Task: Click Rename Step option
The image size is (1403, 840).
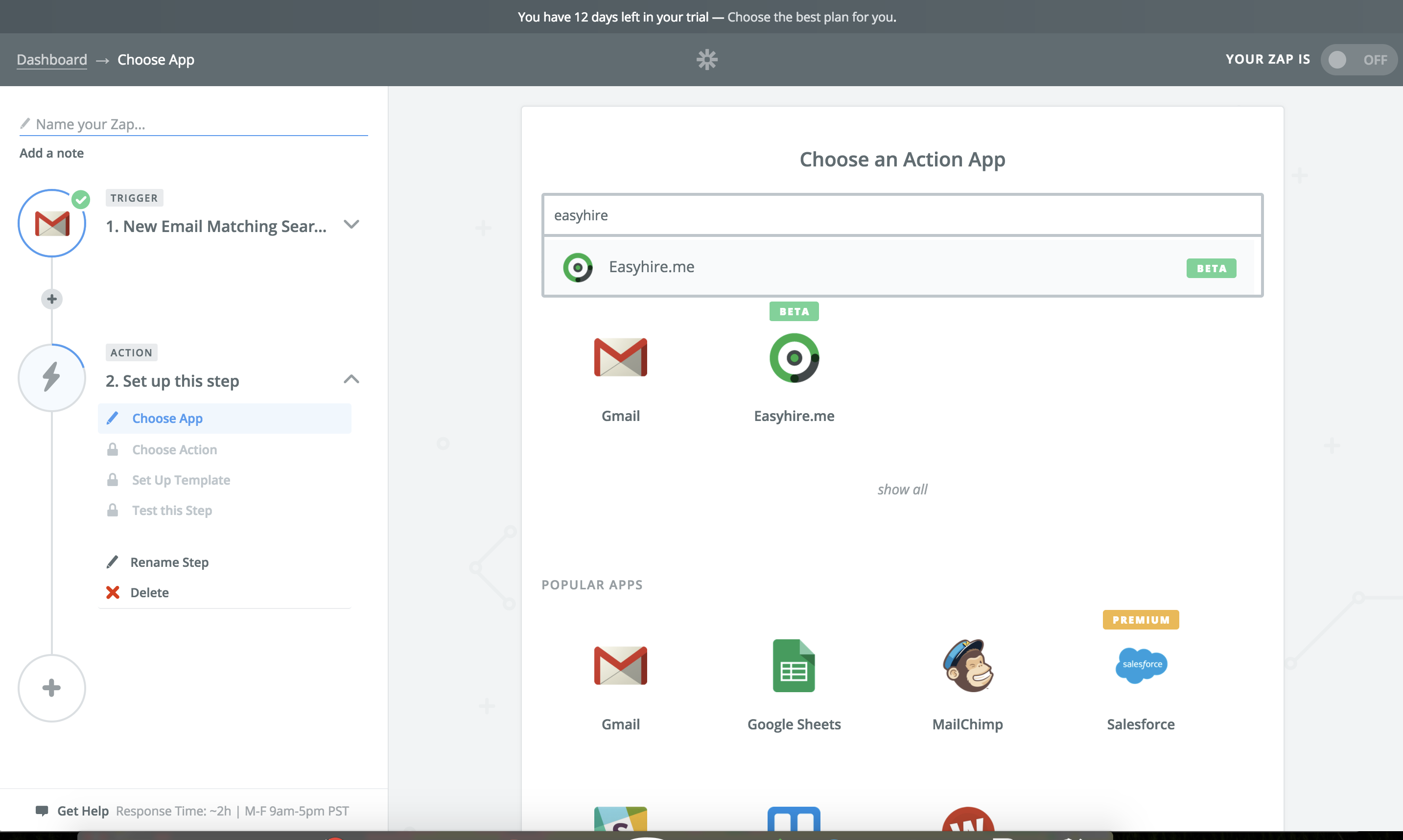Action: (x=169, y=562)
